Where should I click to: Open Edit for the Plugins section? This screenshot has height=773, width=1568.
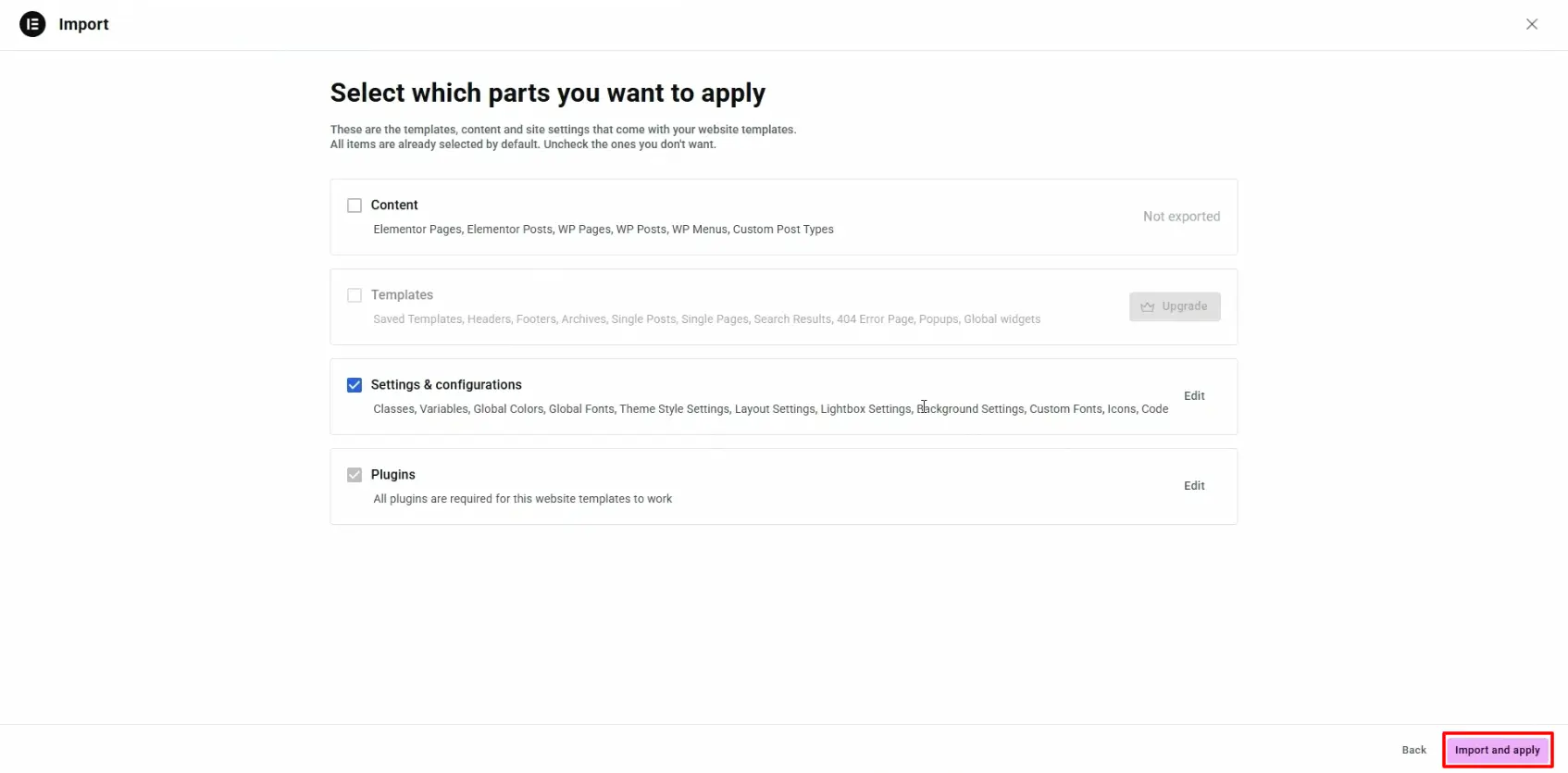tap(1194, 486)
